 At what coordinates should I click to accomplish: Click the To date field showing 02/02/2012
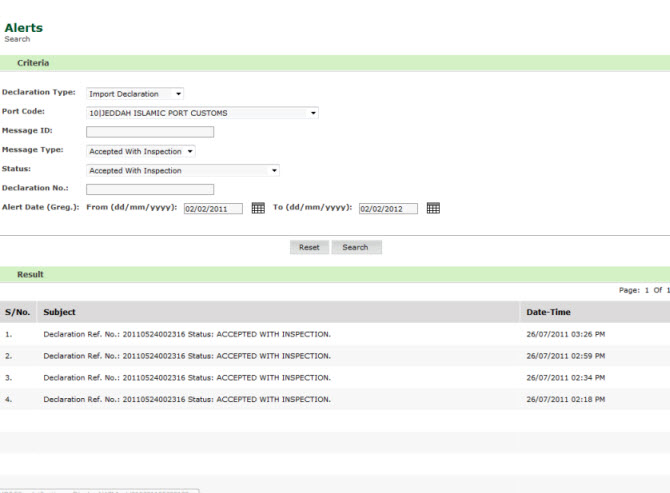click(388, 209)
